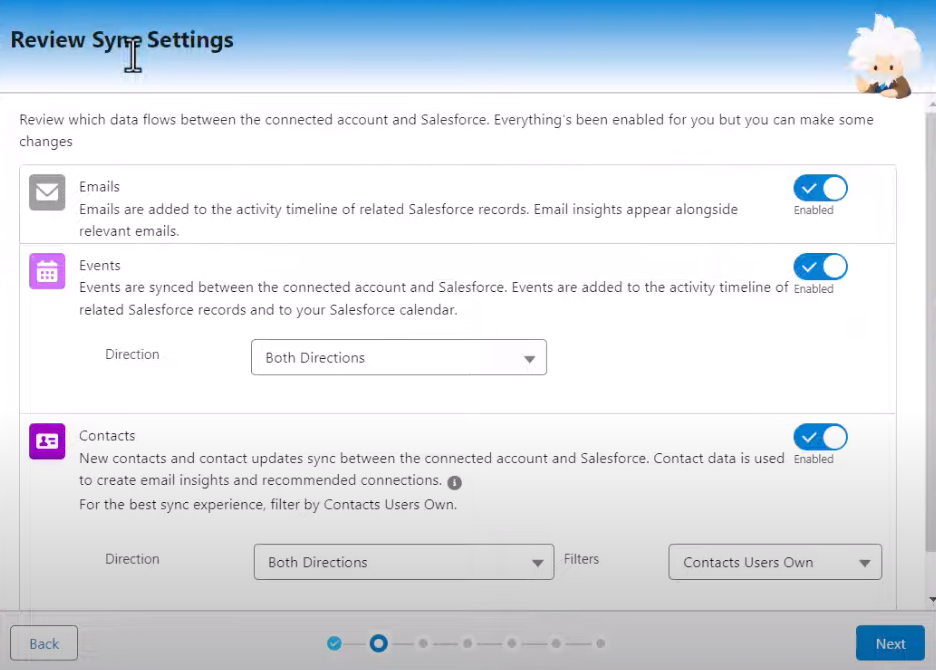Open the Contacts Users Own filter dropdown
Screen dimensions: 936x670
tap(775, 562)
